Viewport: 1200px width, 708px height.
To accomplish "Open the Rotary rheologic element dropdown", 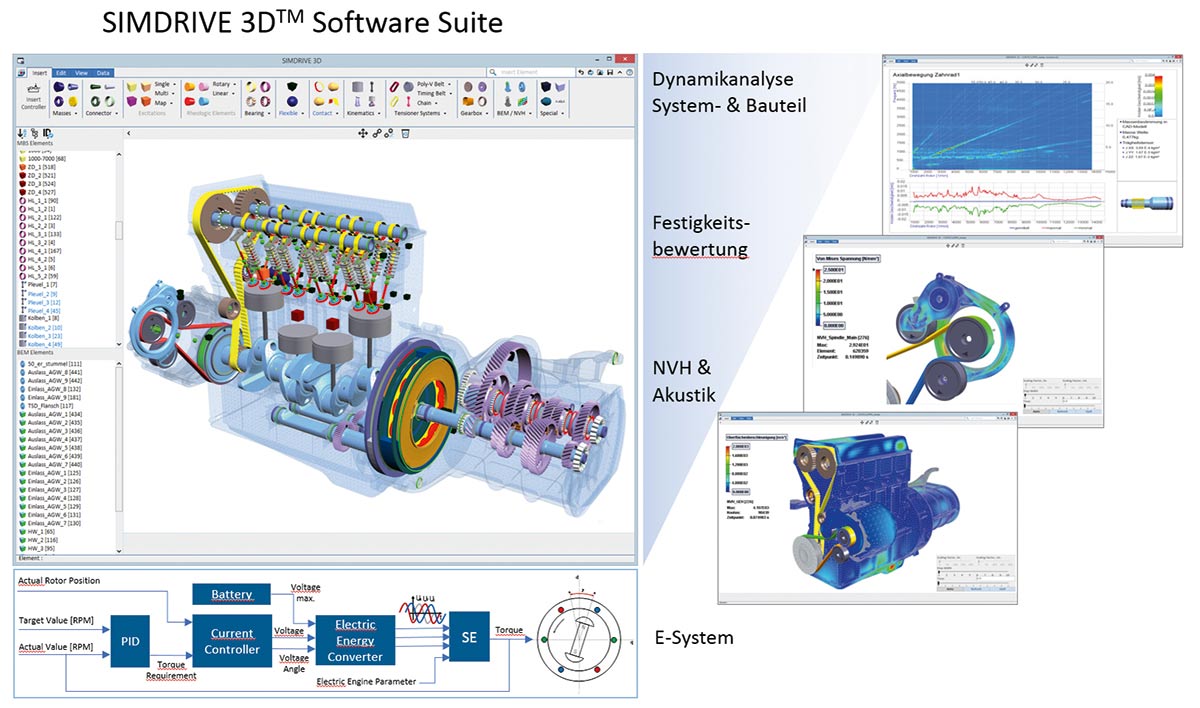I will point(224,84).
